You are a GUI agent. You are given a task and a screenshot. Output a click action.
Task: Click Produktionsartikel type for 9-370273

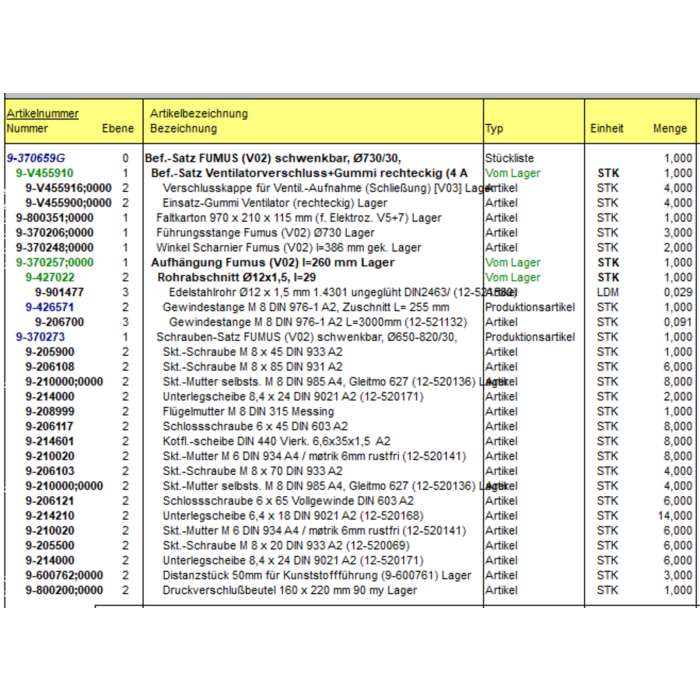(x=530, y=337)
